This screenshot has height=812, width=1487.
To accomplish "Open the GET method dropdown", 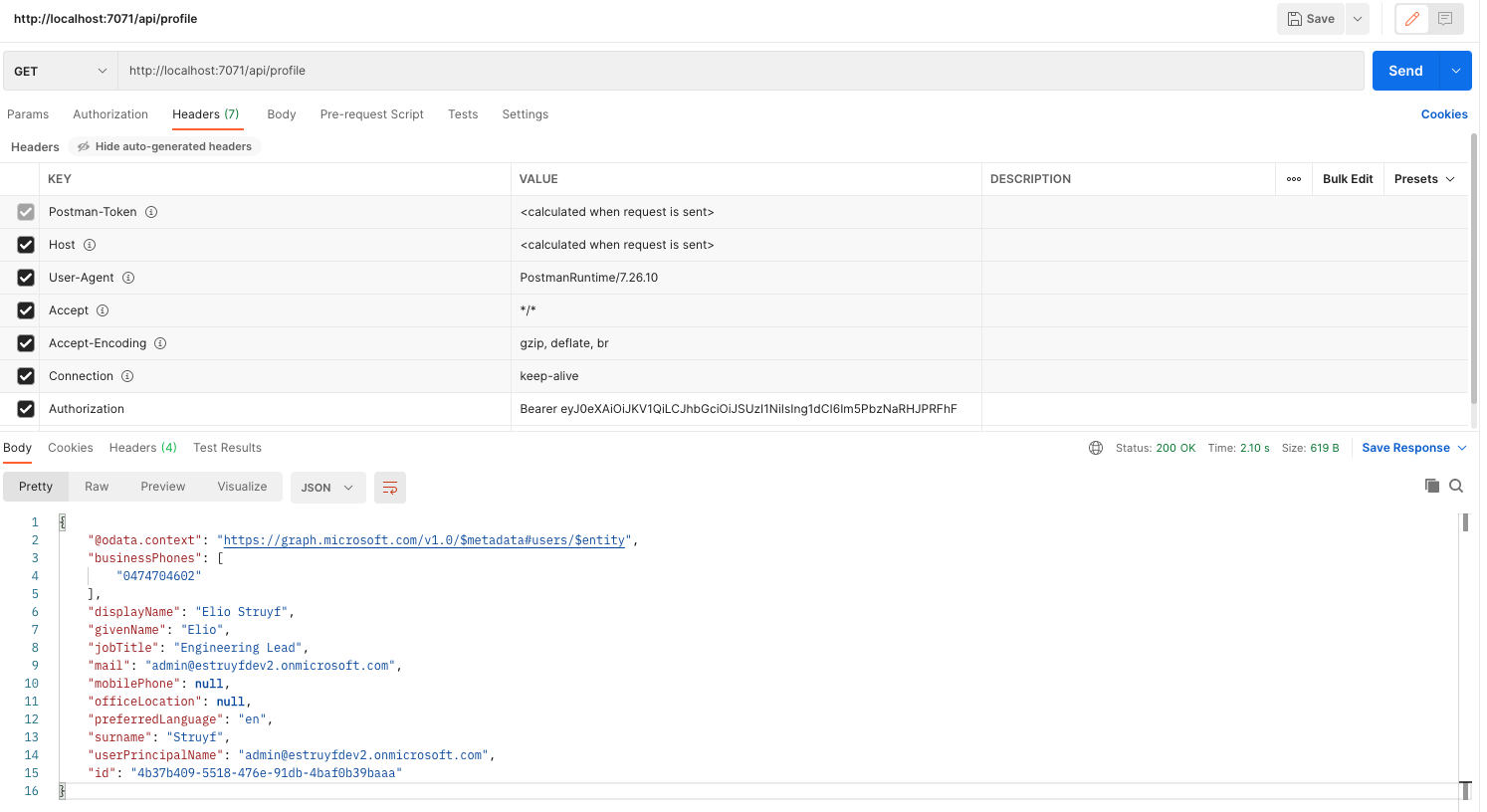I will coord(61,71).
